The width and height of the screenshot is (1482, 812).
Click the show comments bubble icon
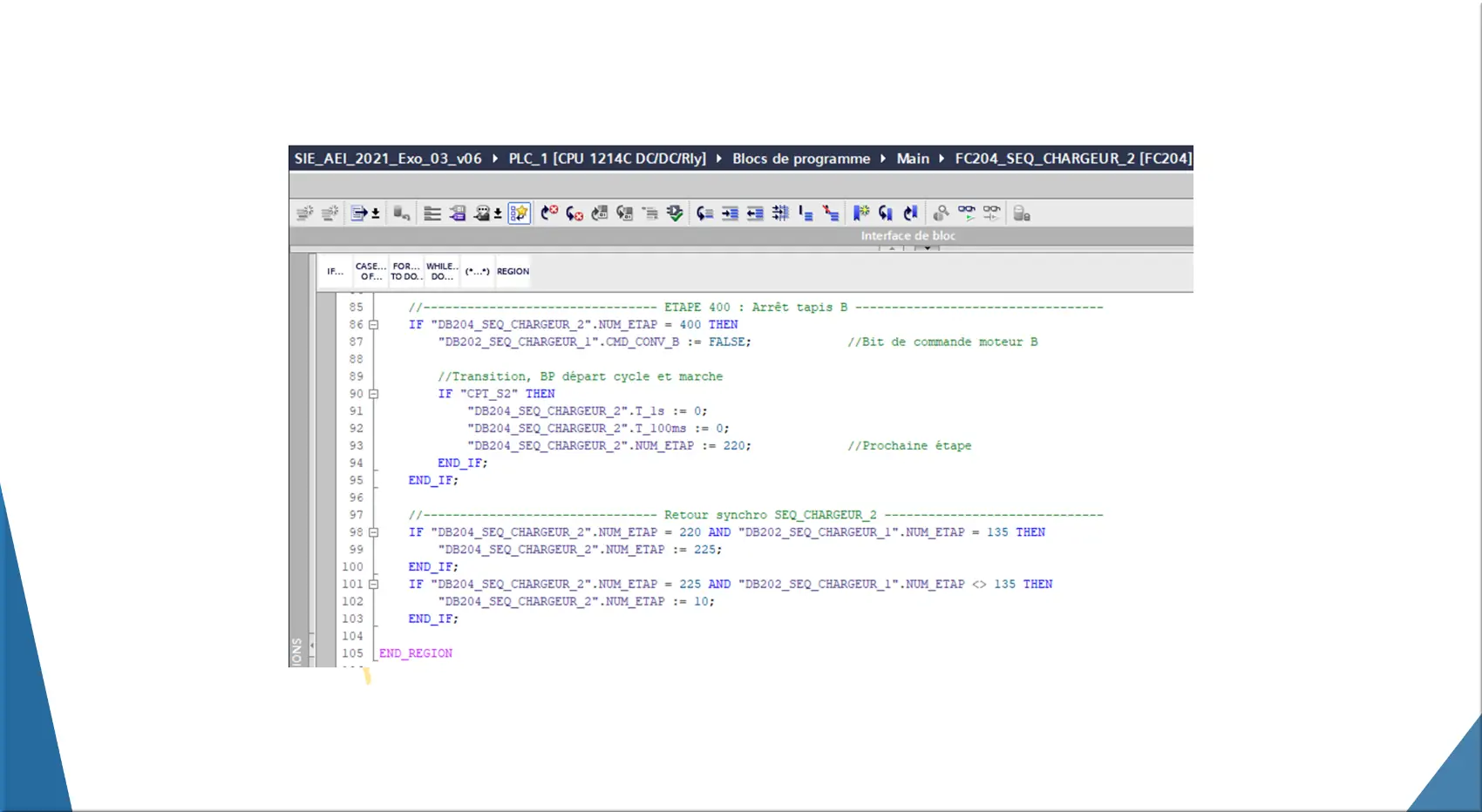(x=482, y=213)
